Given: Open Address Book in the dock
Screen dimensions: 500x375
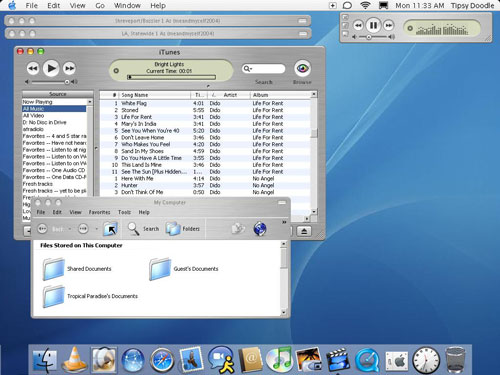Looking at the screenshot, I should (250, 360).
